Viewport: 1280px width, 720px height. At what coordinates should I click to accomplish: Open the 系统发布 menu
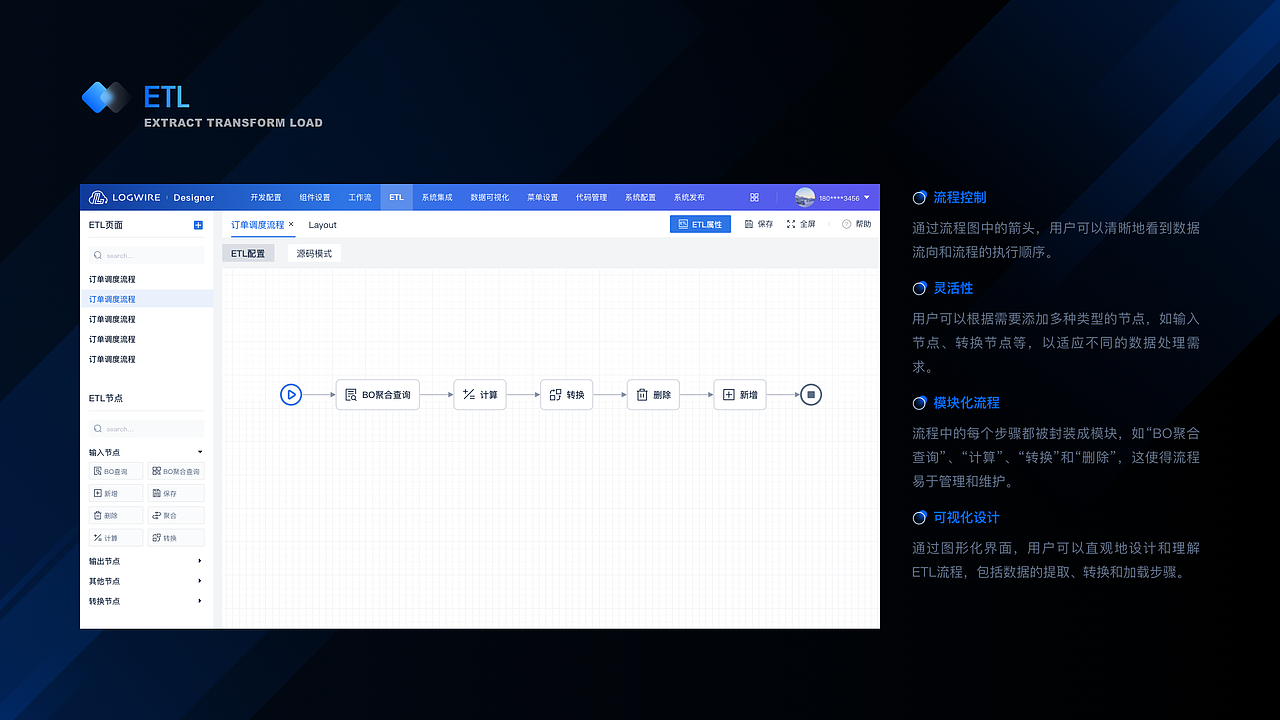click(689, 197)
